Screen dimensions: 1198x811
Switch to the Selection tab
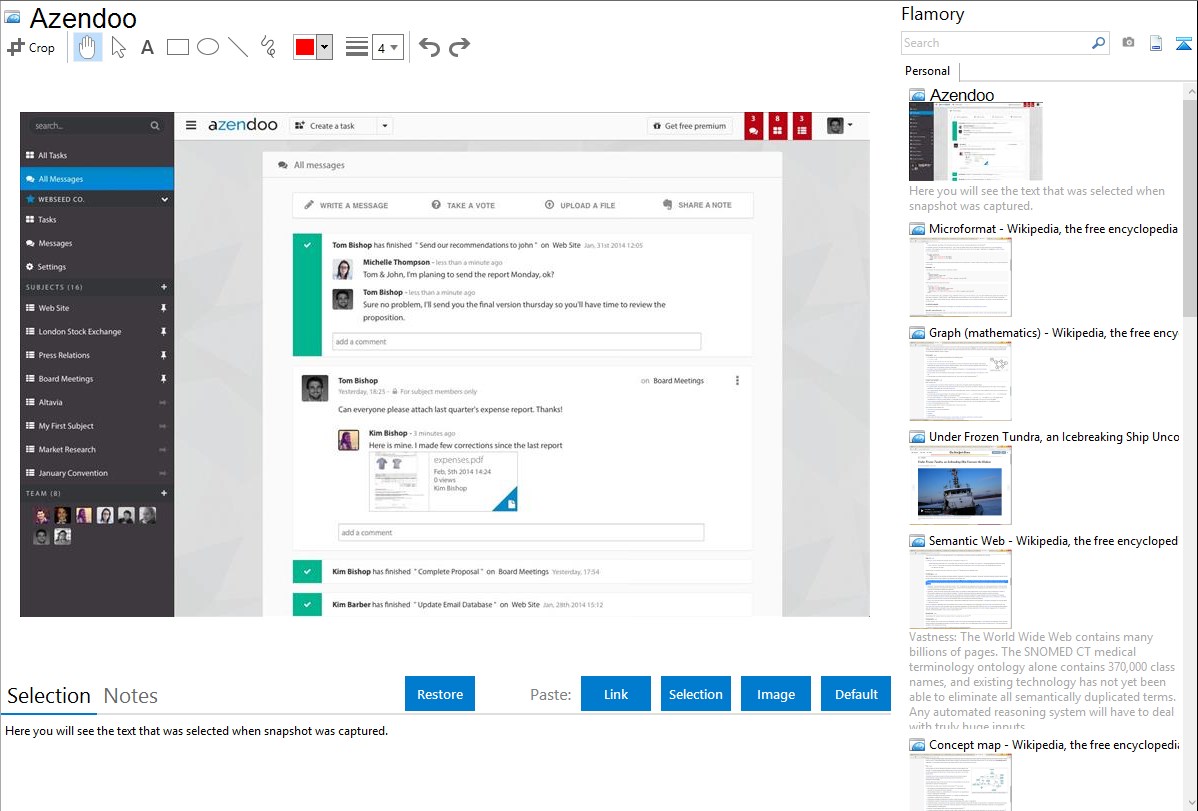(x=49, y=696)
